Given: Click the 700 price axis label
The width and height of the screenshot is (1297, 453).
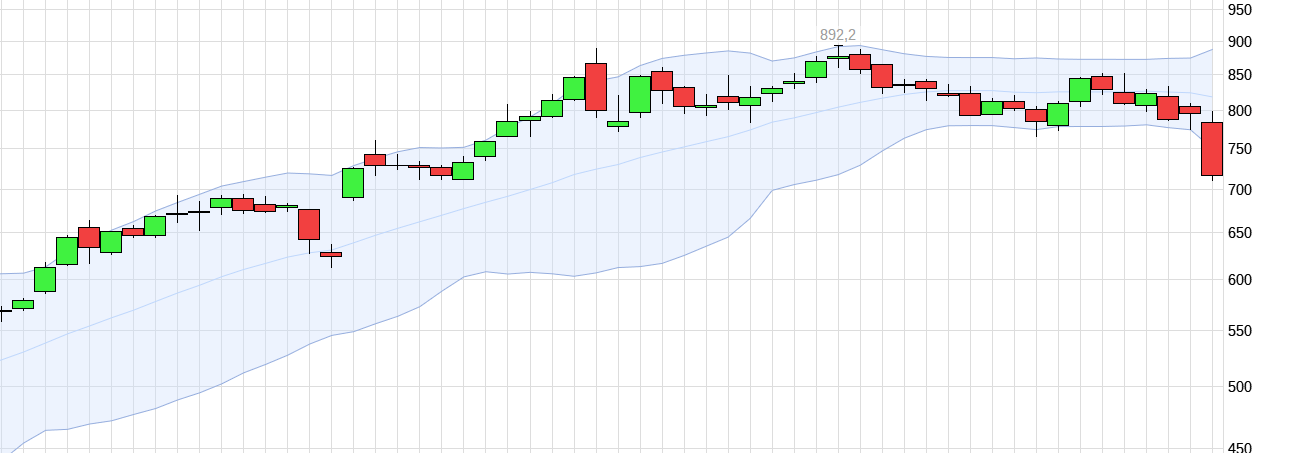Looking at the screenshot, I should coord(1239,190).
